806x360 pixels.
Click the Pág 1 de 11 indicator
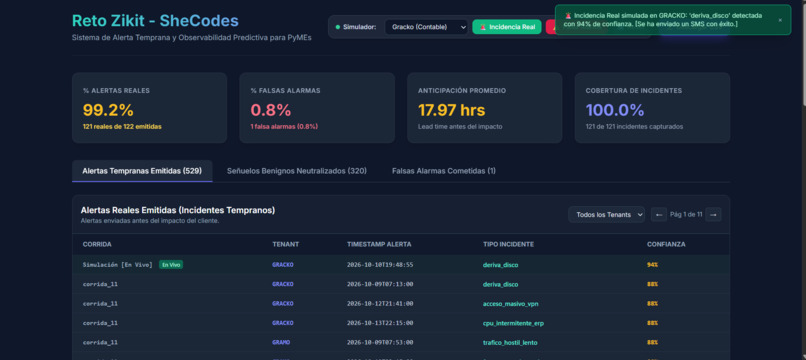(x=686, y=214)
